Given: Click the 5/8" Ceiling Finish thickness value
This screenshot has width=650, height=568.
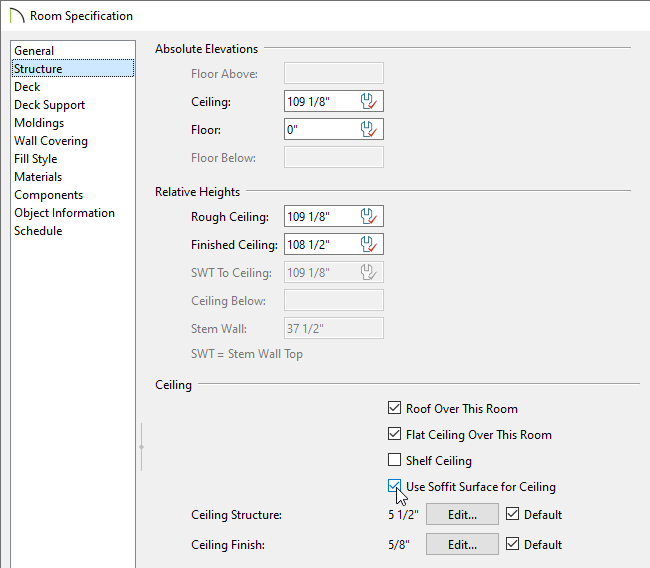Looking at the screenshot, I should (399, 544).
